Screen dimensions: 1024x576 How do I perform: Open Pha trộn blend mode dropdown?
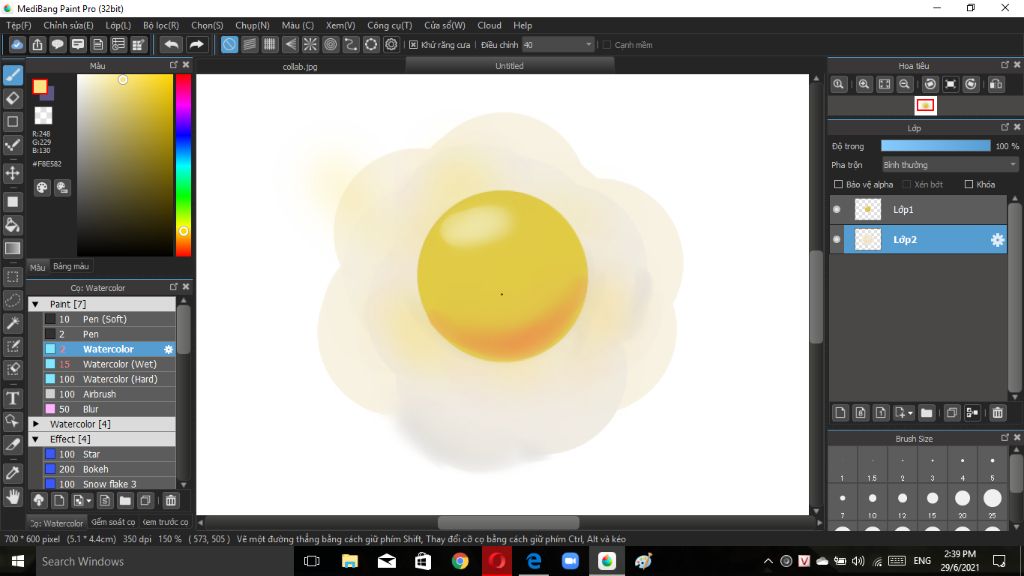tap(950, 165)
